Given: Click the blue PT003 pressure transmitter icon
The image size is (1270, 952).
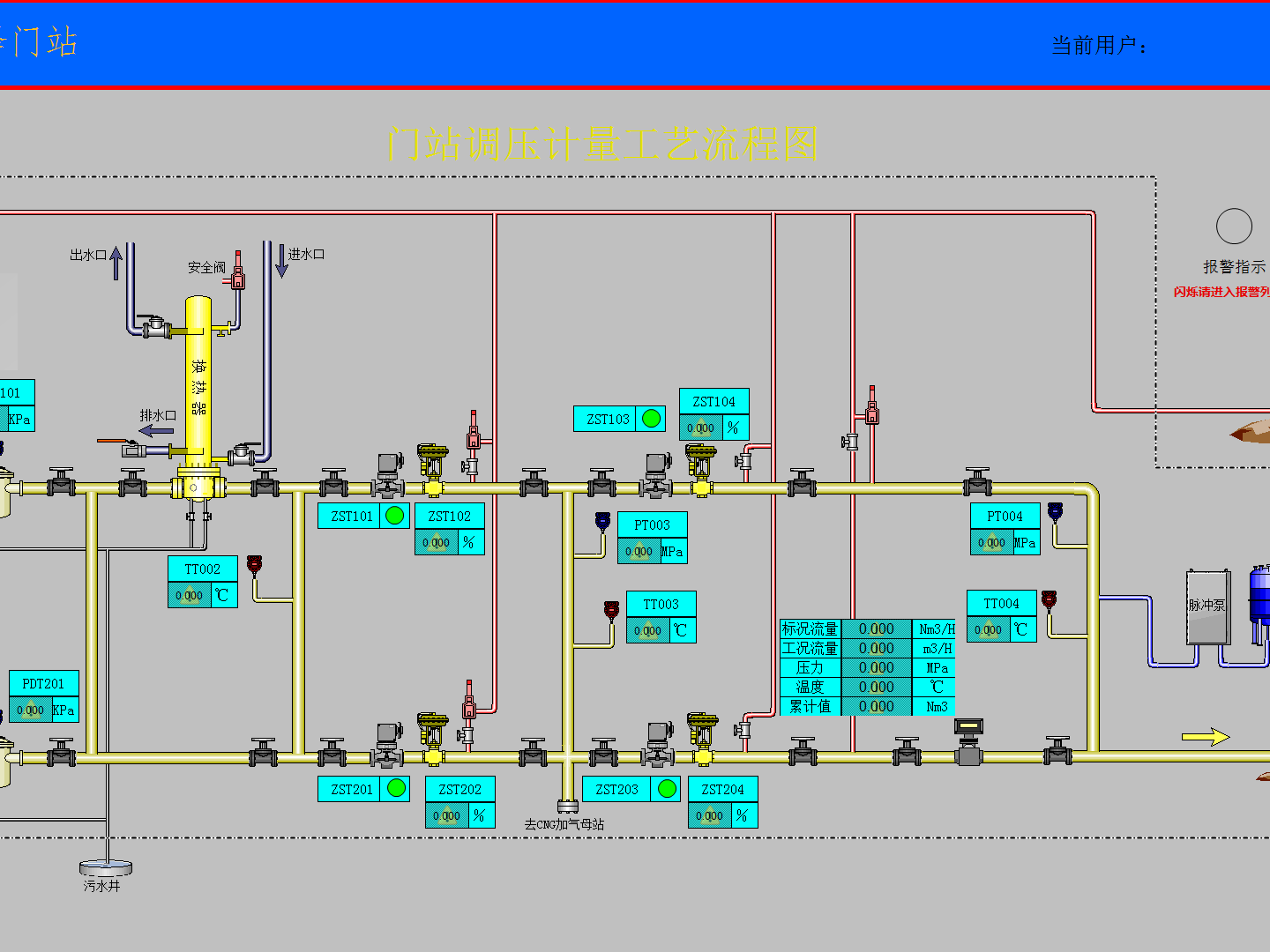Looking at the screenshot, I should (603, 521).
